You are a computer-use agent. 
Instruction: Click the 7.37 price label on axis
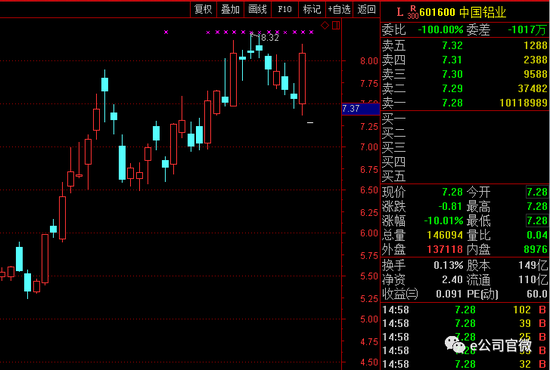click(361, 109)
